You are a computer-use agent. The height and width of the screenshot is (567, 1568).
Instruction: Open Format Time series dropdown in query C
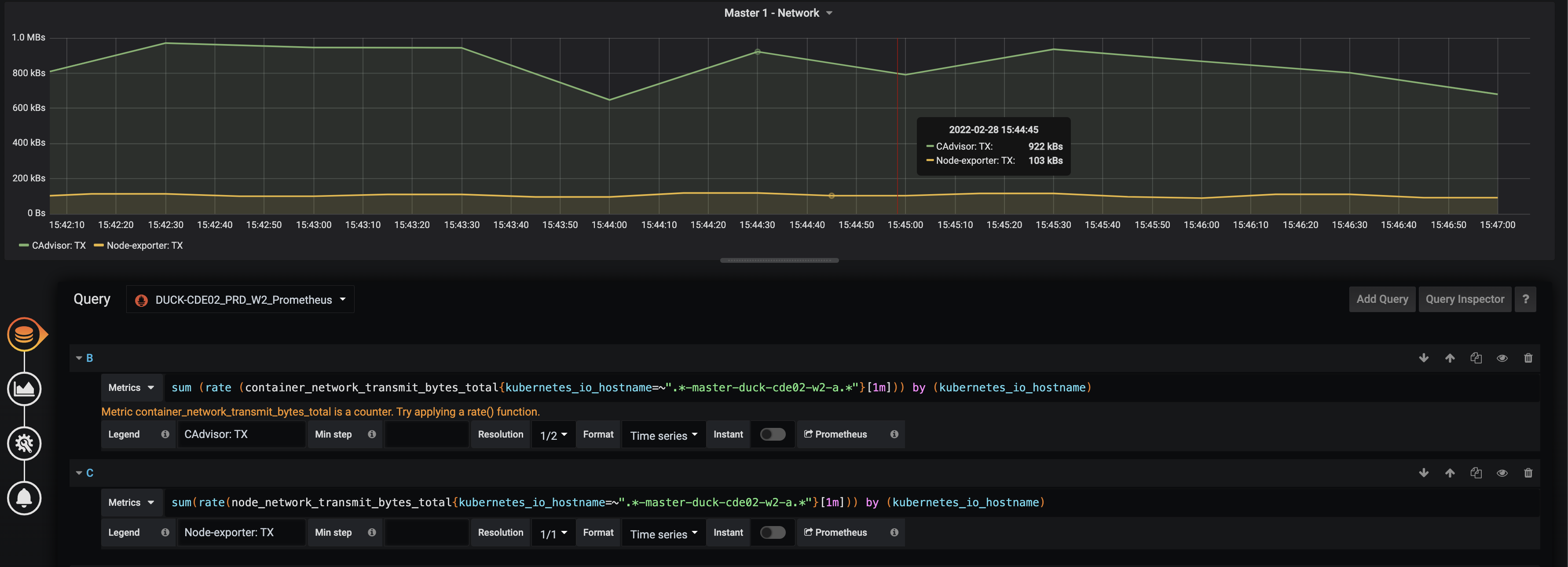(x=663, y=533)
